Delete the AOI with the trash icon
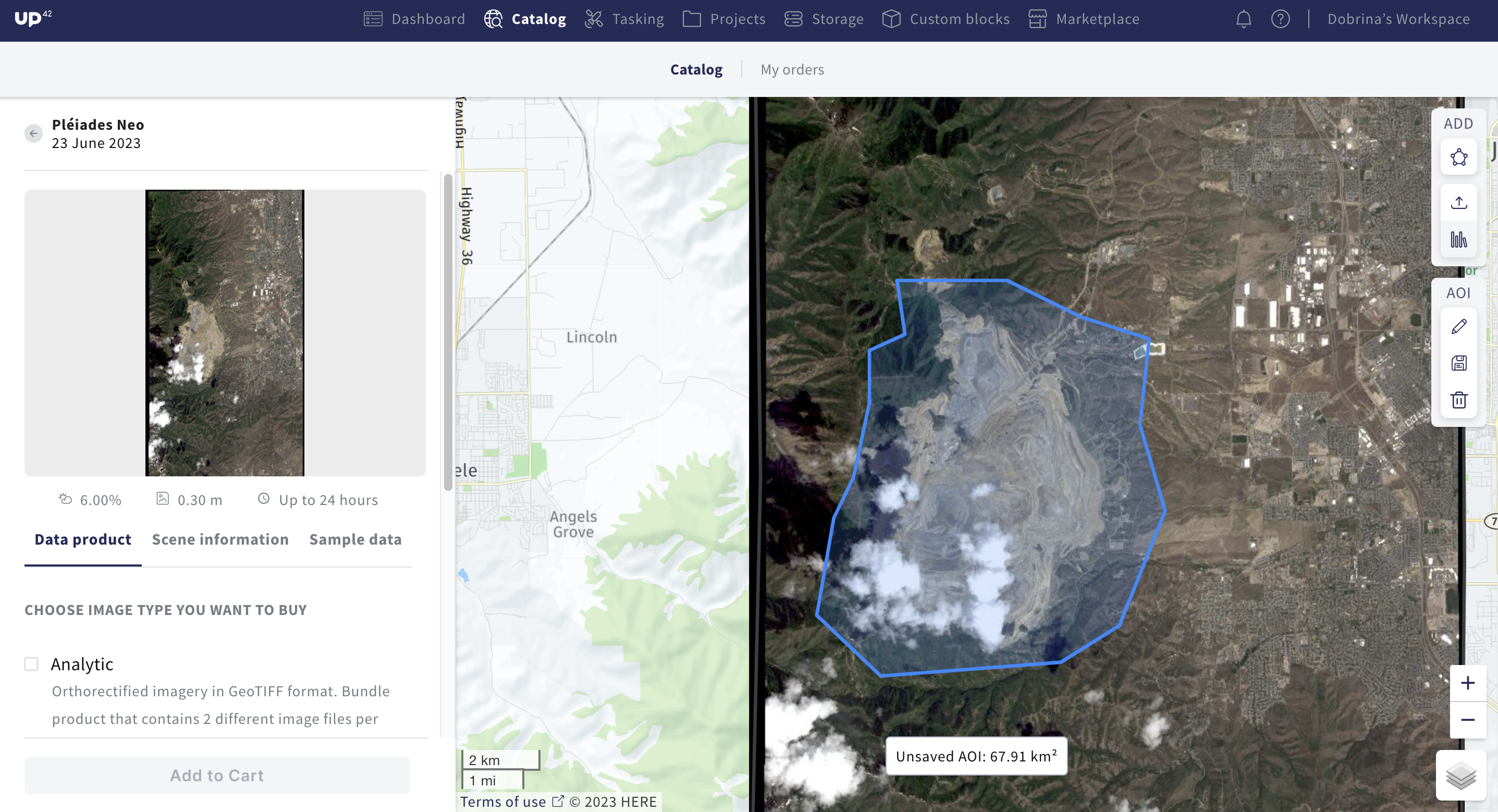Viewport: 1498px width, 812px height. pyautogui.click(x=1458, y=400)
